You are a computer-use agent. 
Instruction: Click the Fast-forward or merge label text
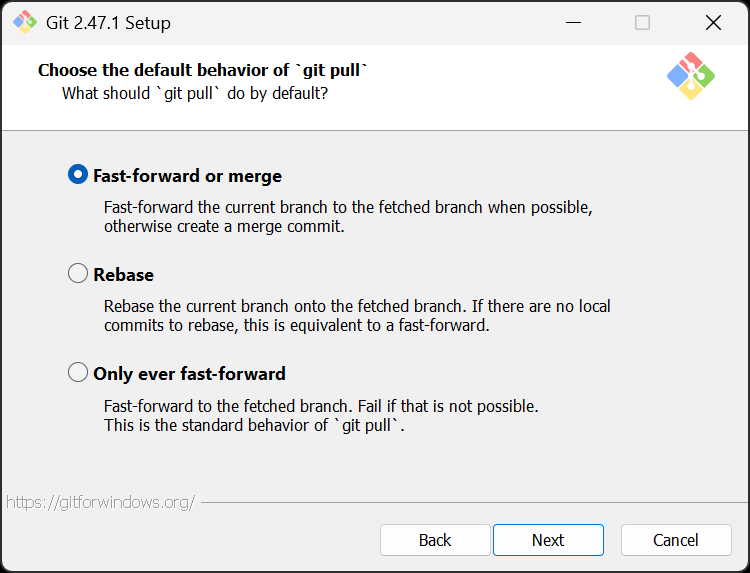tap(188, 176)
